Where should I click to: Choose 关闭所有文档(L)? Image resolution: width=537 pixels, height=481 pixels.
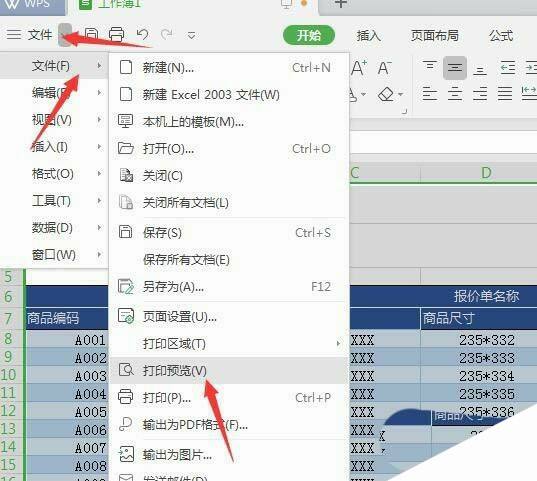[x=229, y=202]
